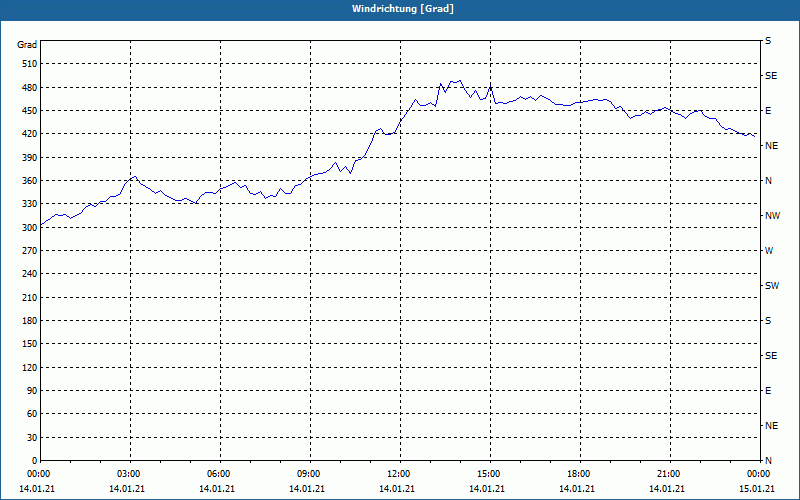
Task: Click the 180 left axis label
Action: coord(30,321)
